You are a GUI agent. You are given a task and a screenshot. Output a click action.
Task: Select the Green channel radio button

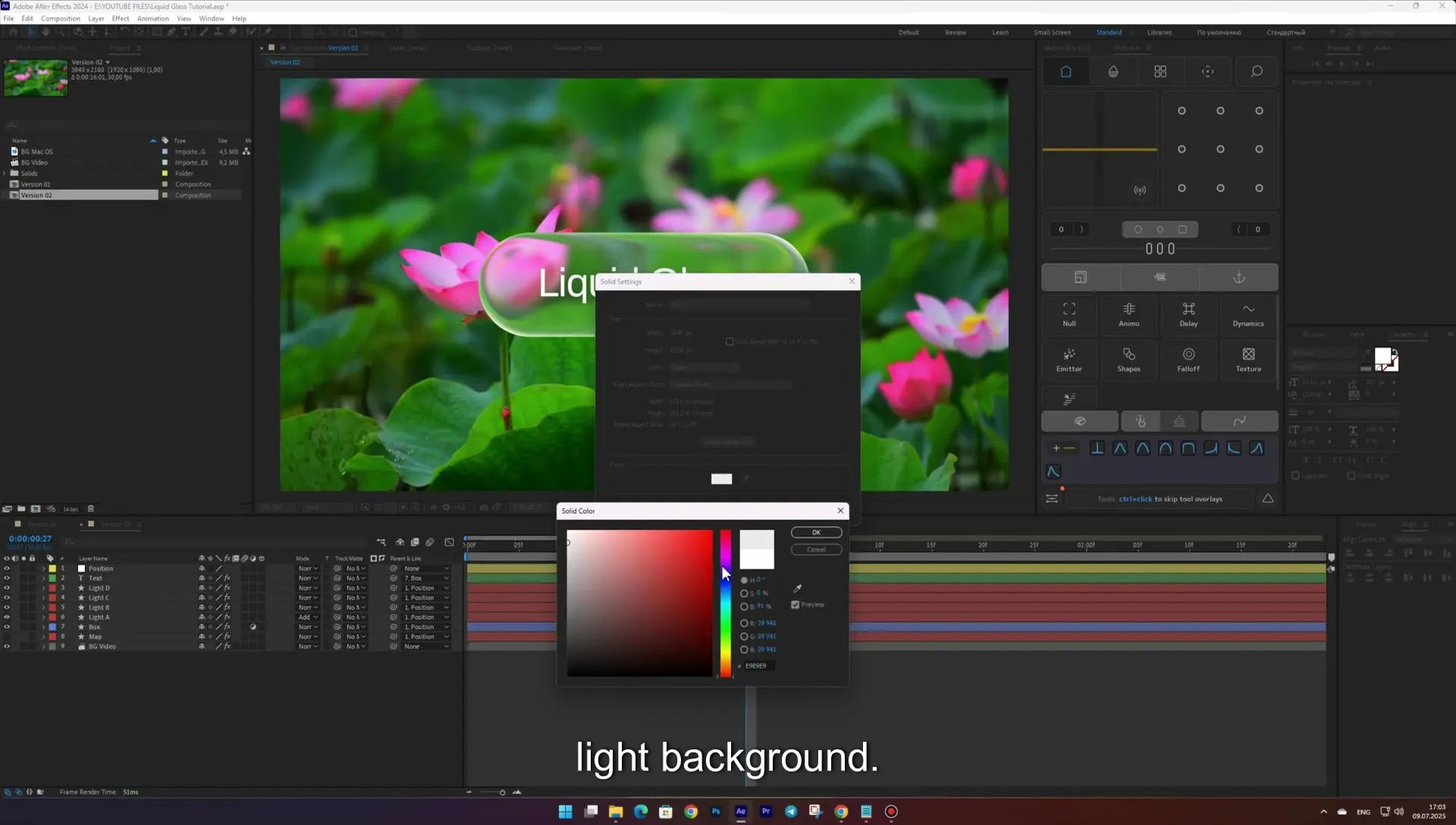coord(744,636)
